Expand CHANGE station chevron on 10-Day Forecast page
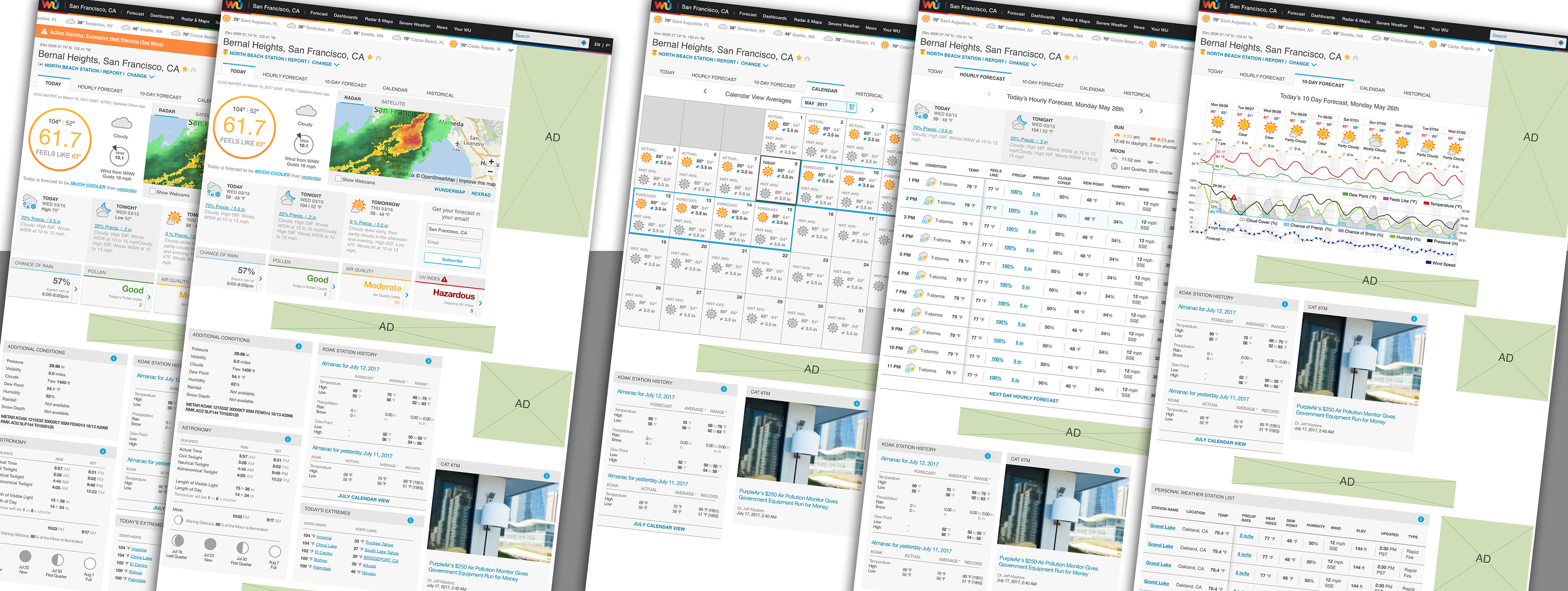 [1314, 65]
